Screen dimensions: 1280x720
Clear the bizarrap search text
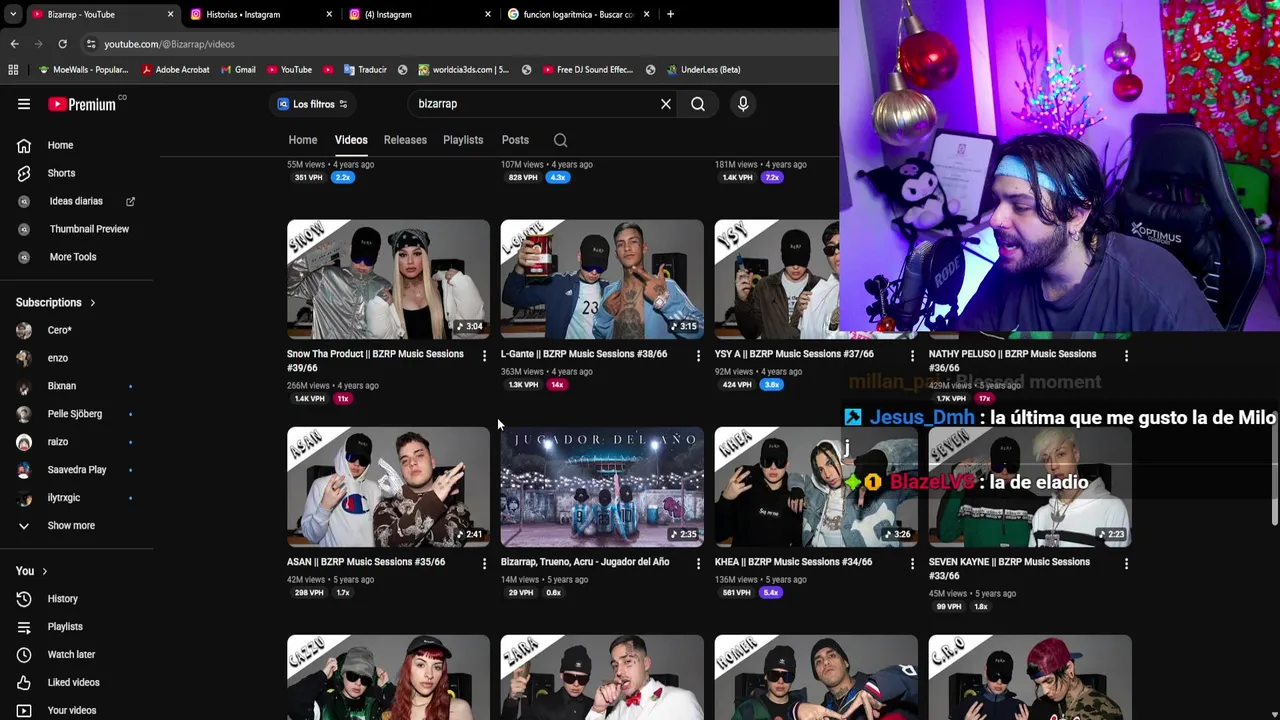(666, 104)
